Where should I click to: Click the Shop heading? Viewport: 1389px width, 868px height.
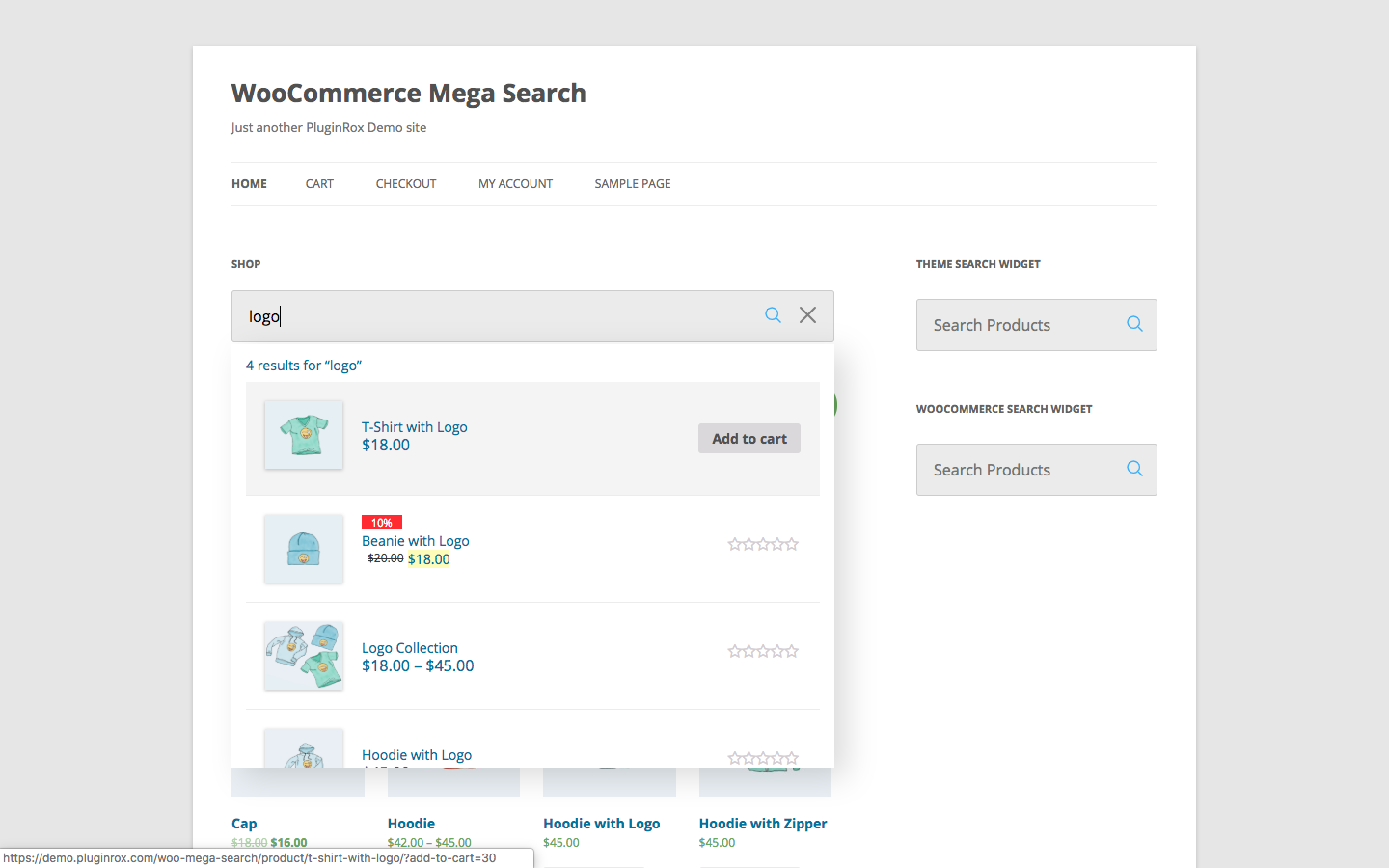pos(246,264)
